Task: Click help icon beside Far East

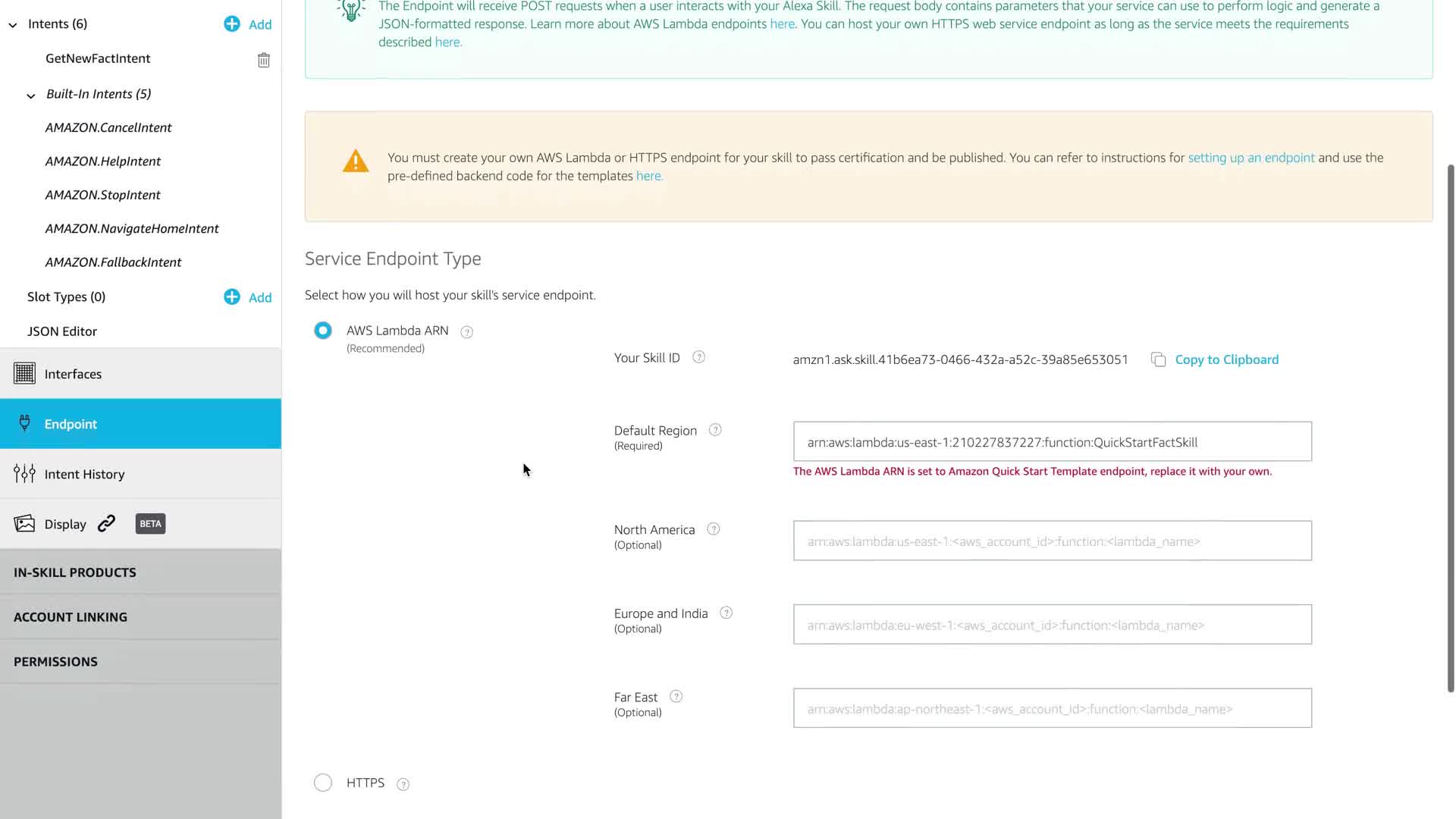Action: pos(676,696)
